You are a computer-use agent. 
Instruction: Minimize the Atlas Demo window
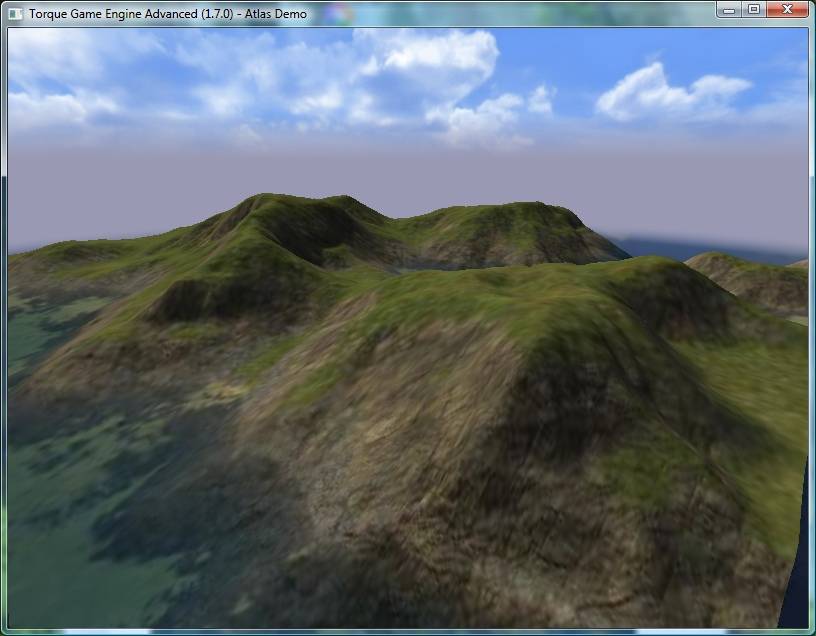[x=730, y=10]
